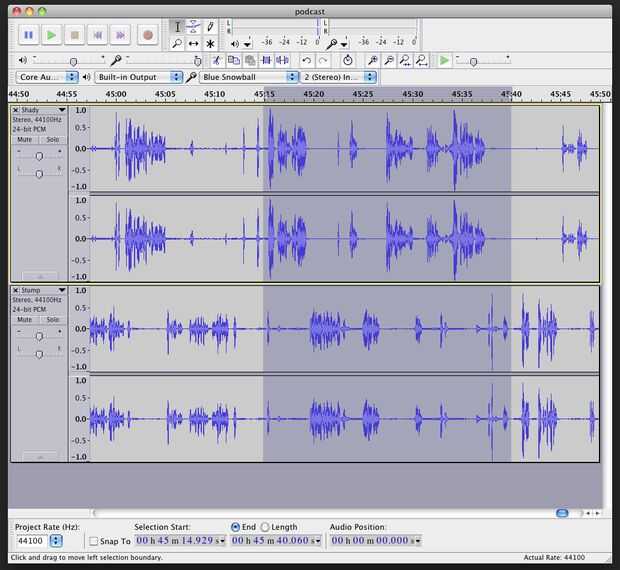This screenshot has width=620, height=570.
Task: Enable the Snap To checkbox
Action: pos(94,541)
